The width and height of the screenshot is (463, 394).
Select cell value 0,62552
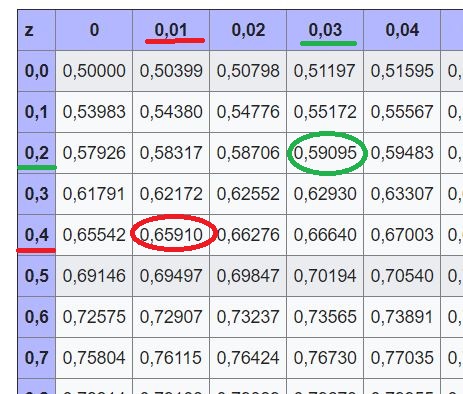click(x=248, y=194)
